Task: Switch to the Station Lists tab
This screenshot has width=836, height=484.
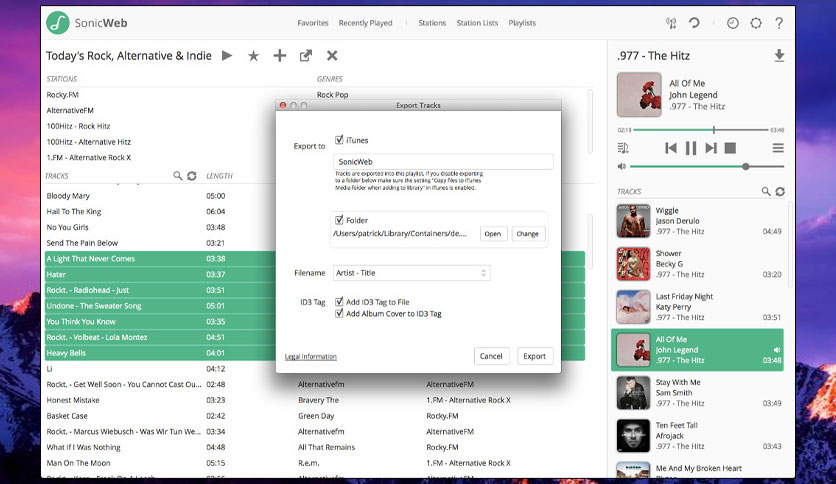Action: tap(477, 23)
